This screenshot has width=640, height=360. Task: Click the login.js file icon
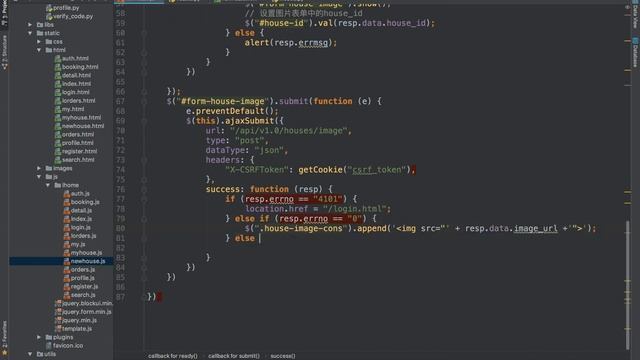[x=67, y=227]
